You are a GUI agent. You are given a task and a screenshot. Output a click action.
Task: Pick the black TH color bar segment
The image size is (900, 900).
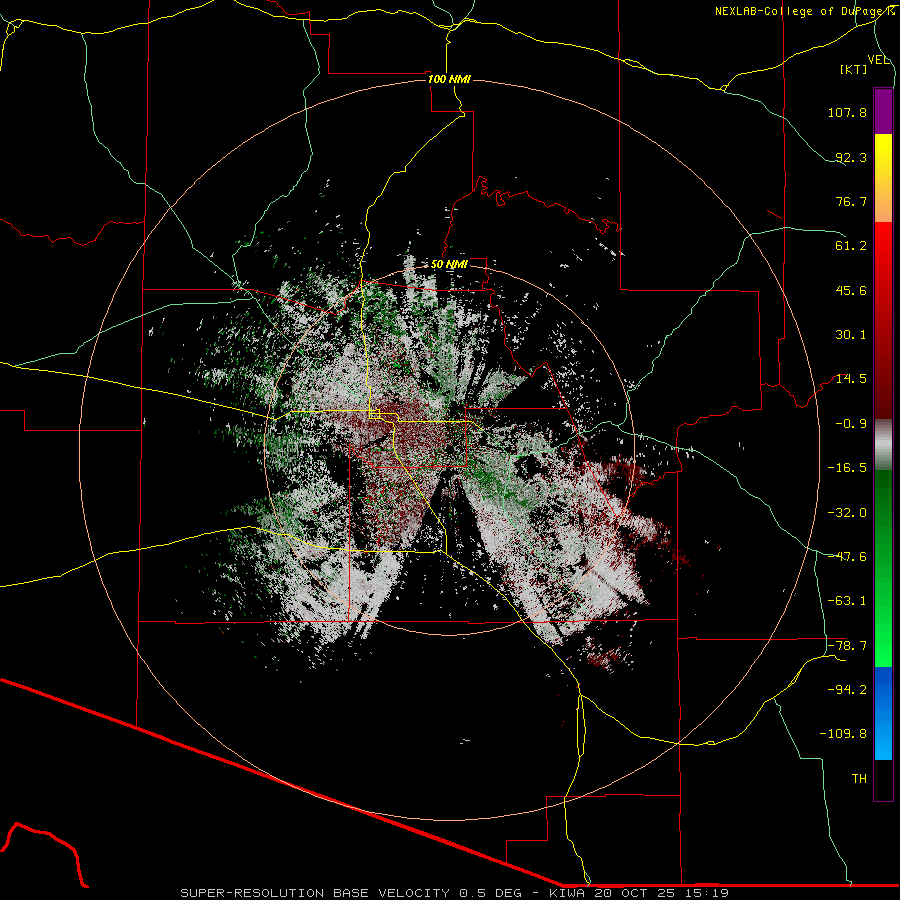coord(883,779)
